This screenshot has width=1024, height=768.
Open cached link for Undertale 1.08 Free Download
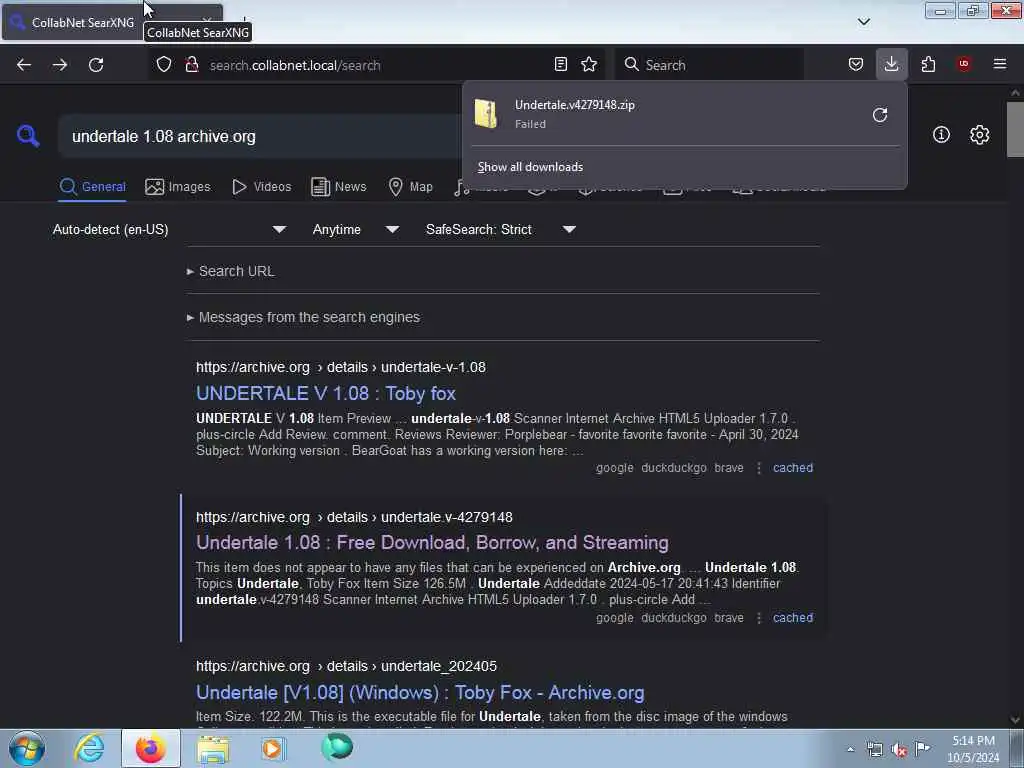point(793,618)
